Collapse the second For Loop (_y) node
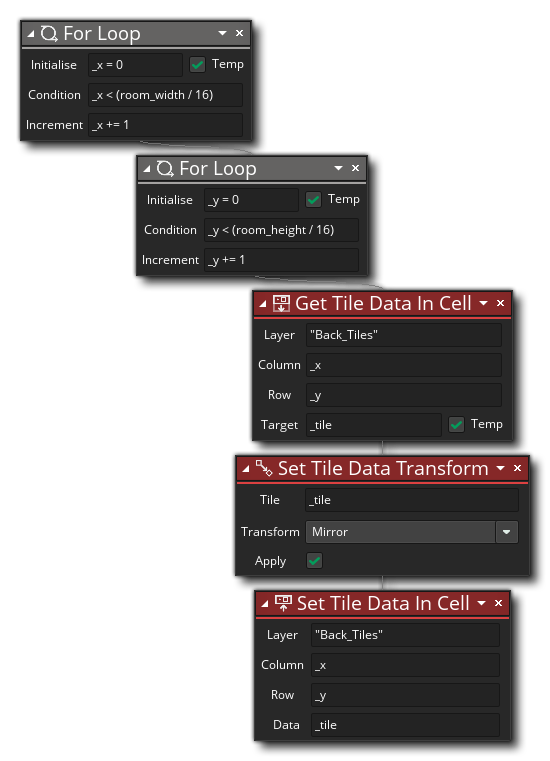Viewport: 550px width, 761px height. point(147,169)
